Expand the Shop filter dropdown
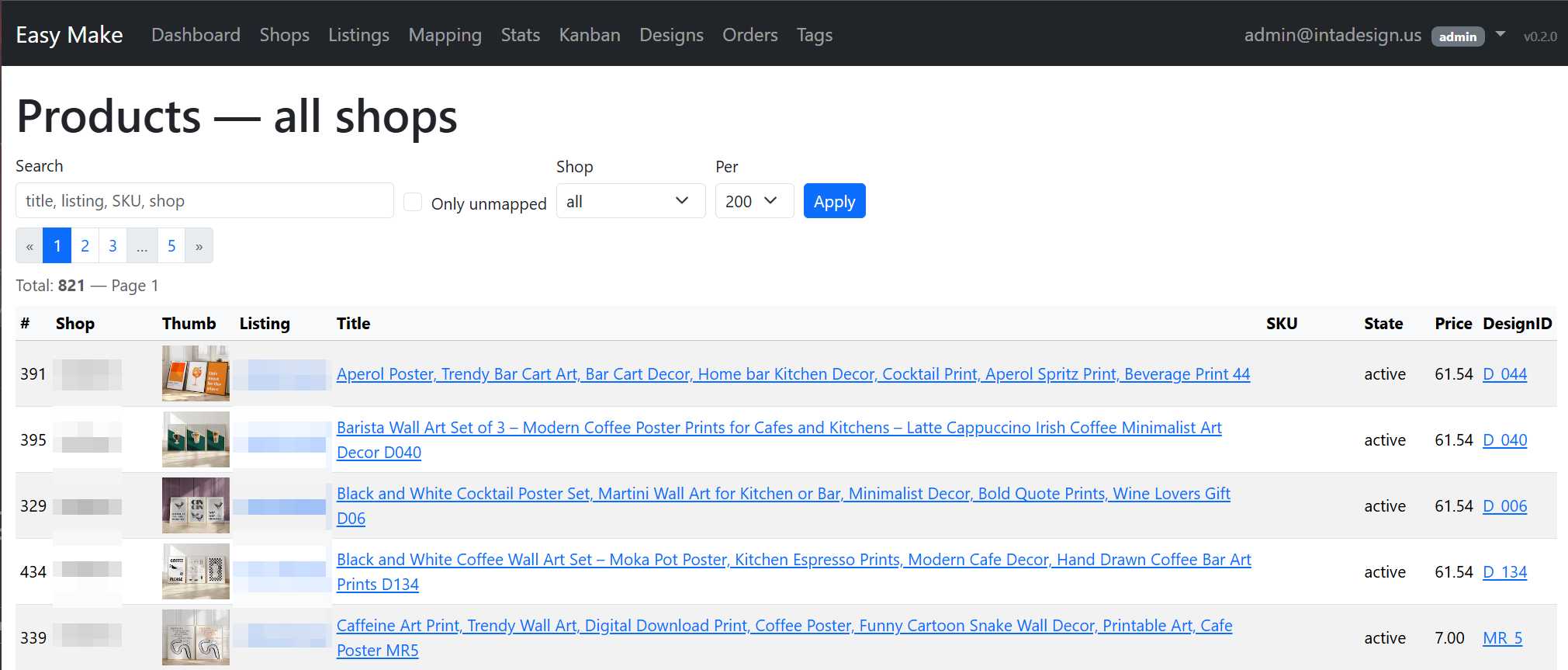Viewport: 1568px width, 670px height. pos(630,201)
